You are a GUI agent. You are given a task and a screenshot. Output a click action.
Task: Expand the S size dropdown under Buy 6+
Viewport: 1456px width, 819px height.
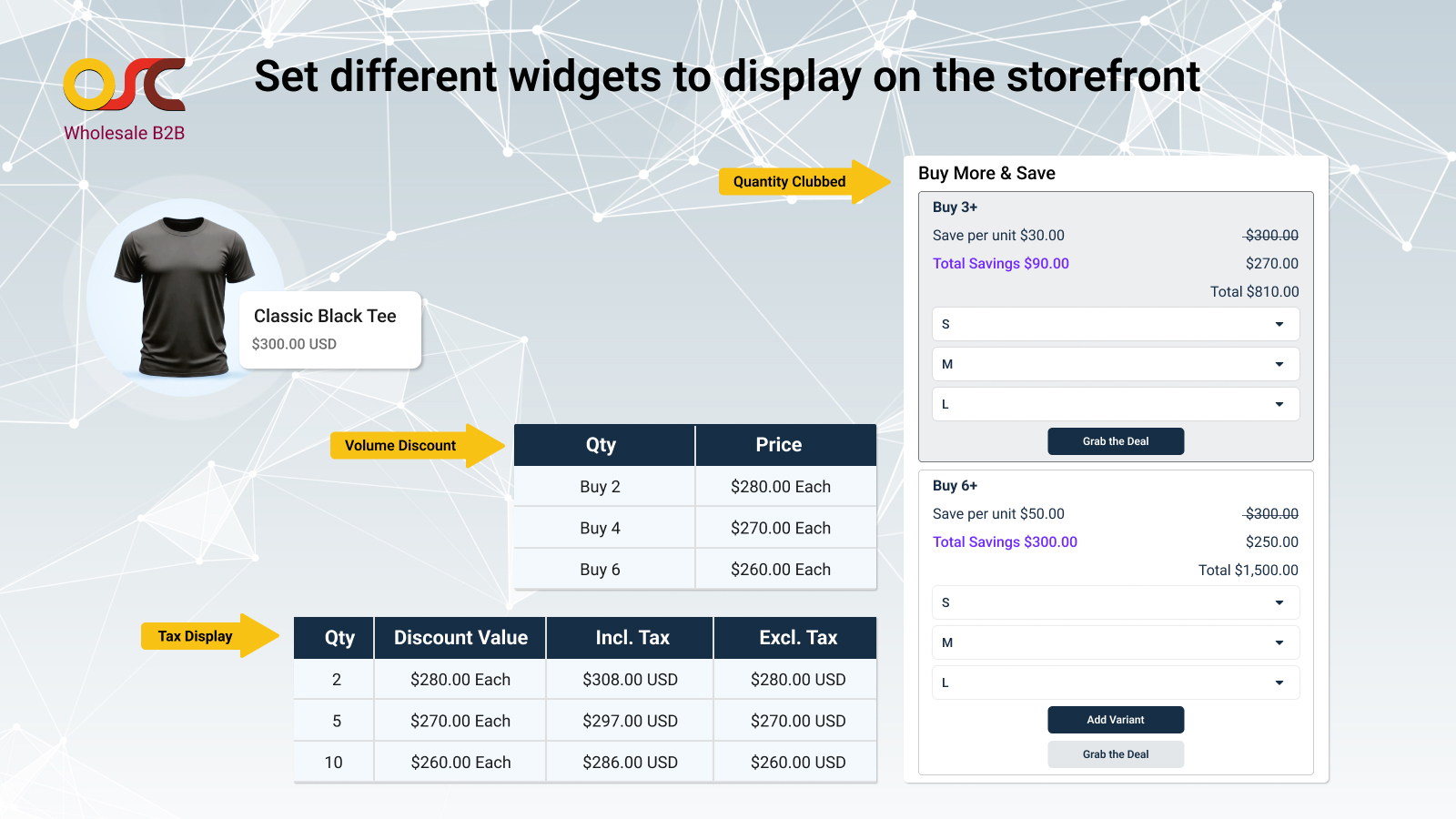(1115, 602)
